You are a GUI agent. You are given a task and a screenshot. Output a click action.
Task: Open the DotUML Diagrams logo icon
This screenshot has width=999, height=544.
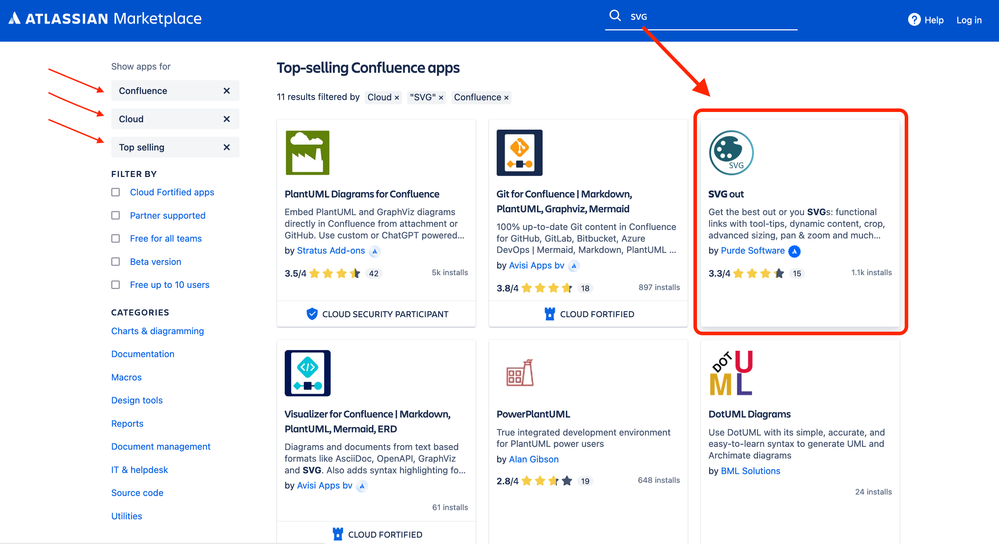tap(731, 373)
